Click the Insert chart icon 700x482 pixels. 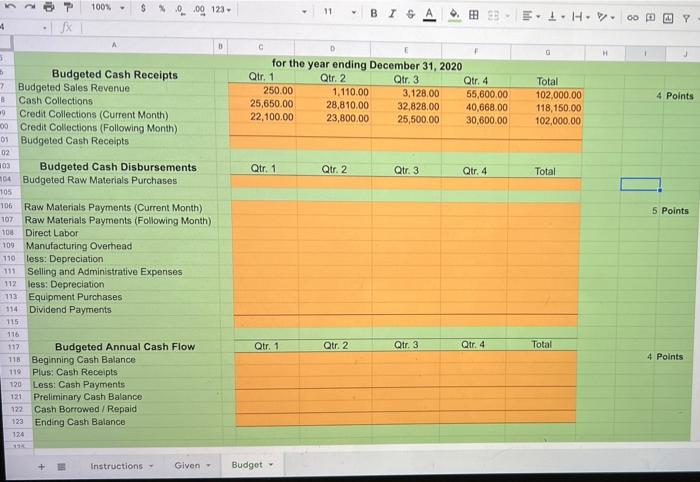coord(668,18)
